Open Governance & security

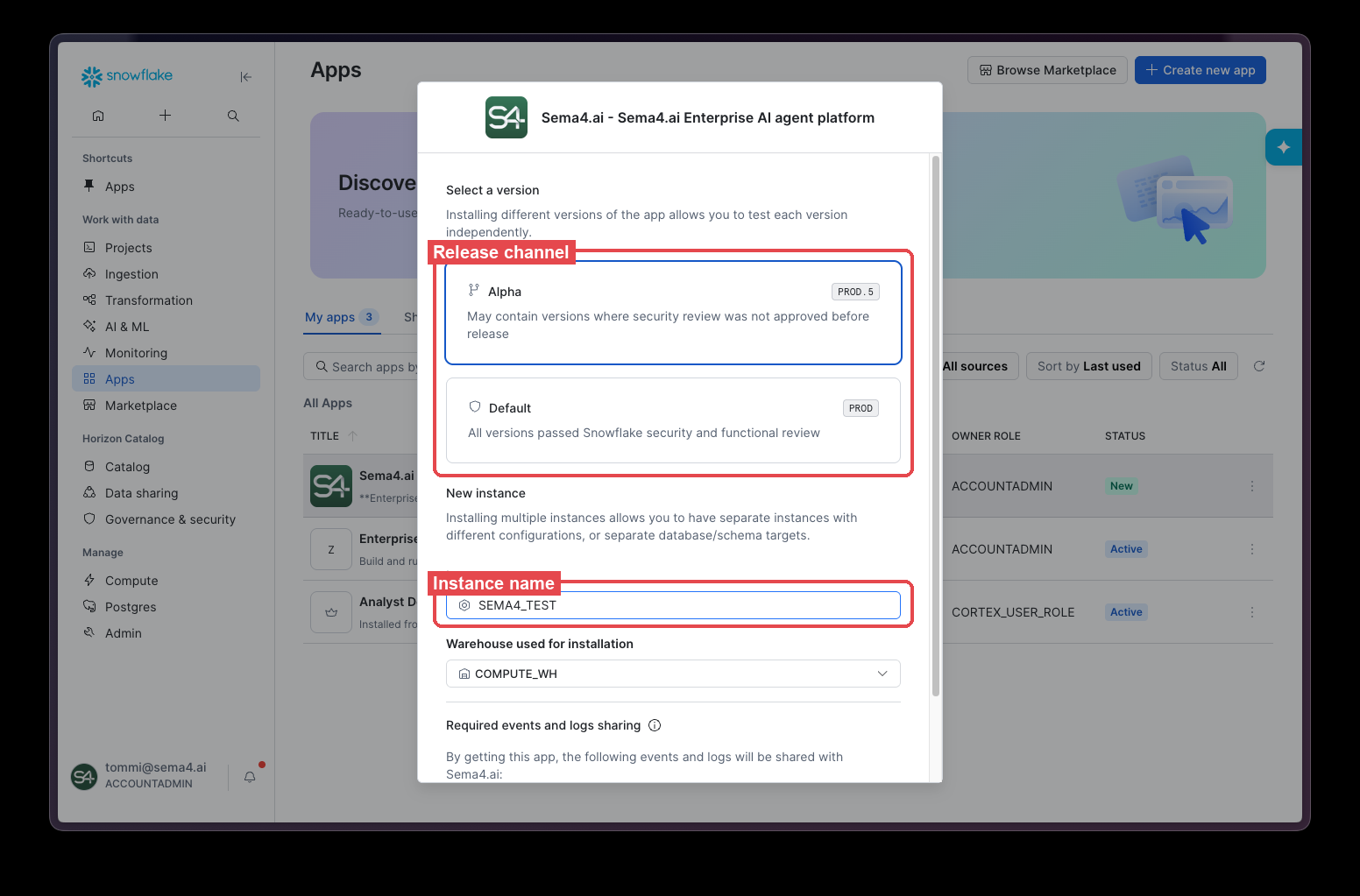click(166, 519)
